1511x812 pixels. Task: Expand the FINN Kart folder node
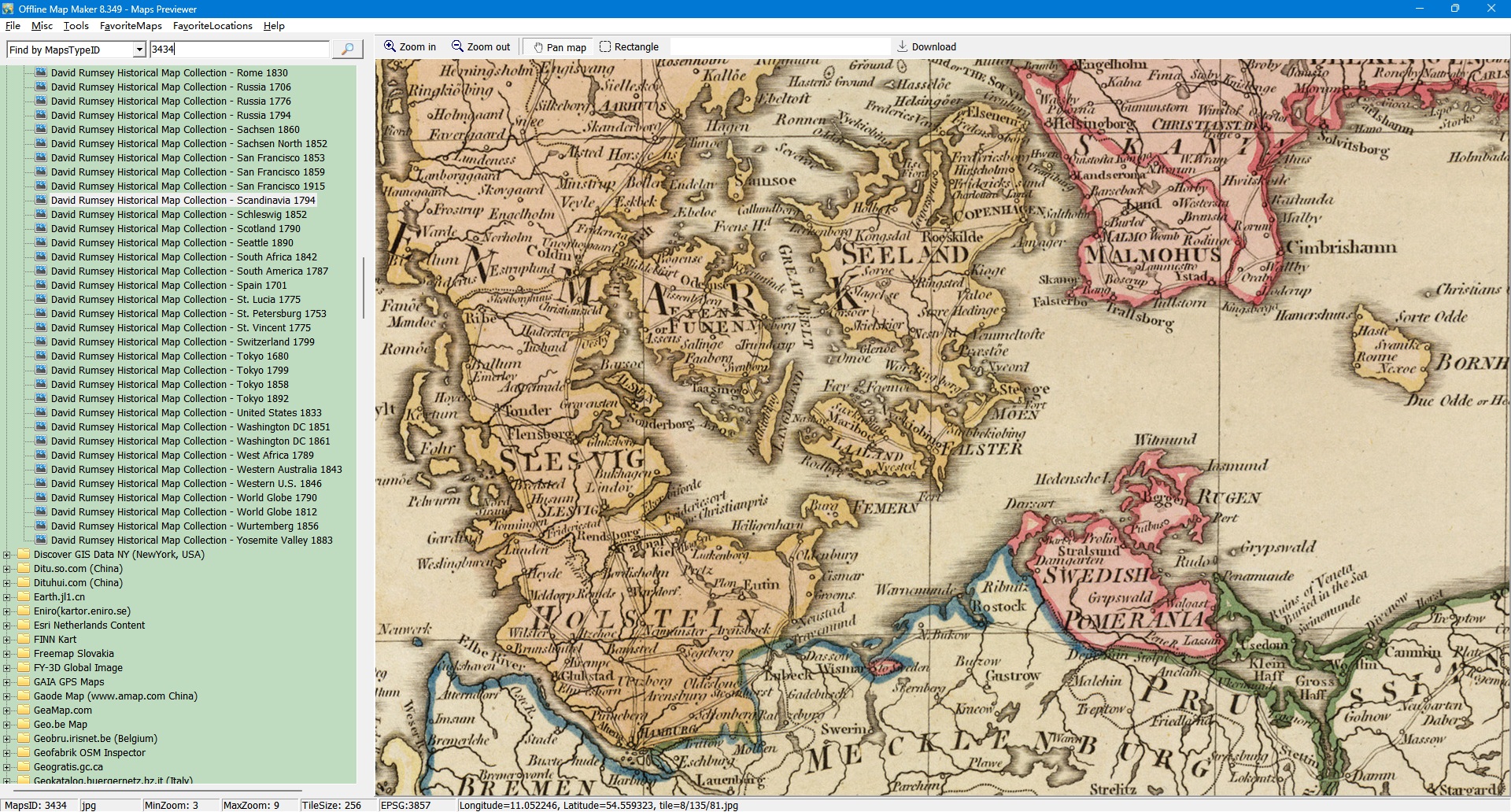[x=7, y=640]
